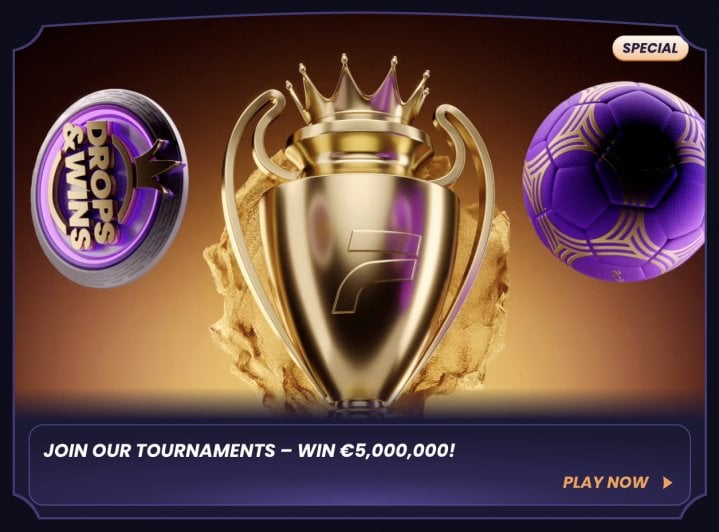Click the PLAY NOW link
Image resolution: width=719 pixels, height=532 pixels.
point(605,482)
